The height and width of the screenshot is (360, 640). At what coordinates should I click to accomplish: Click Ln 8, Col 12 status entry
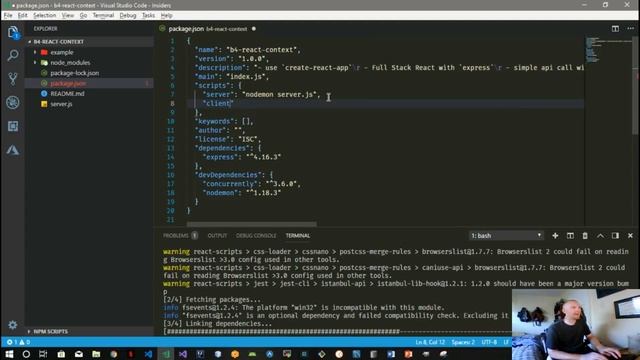coord(430,342)
